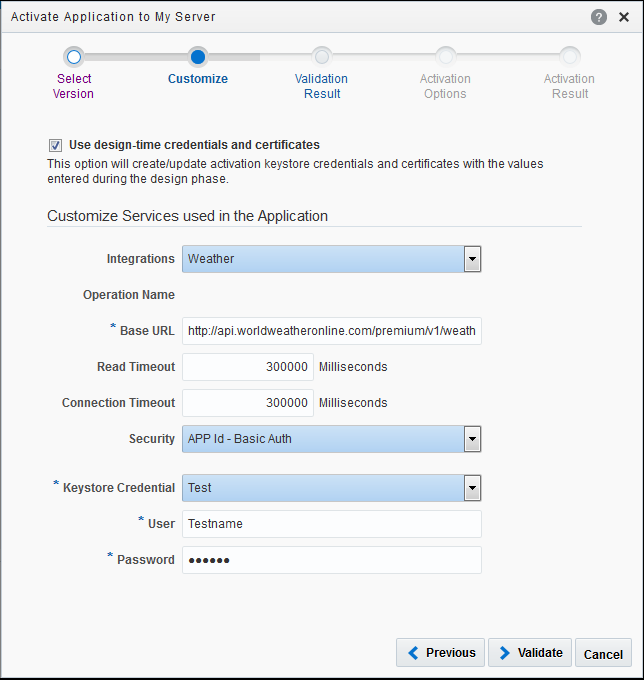Click 'Milliseconds' text beside Connection Timeout

(x=353, y=403)
